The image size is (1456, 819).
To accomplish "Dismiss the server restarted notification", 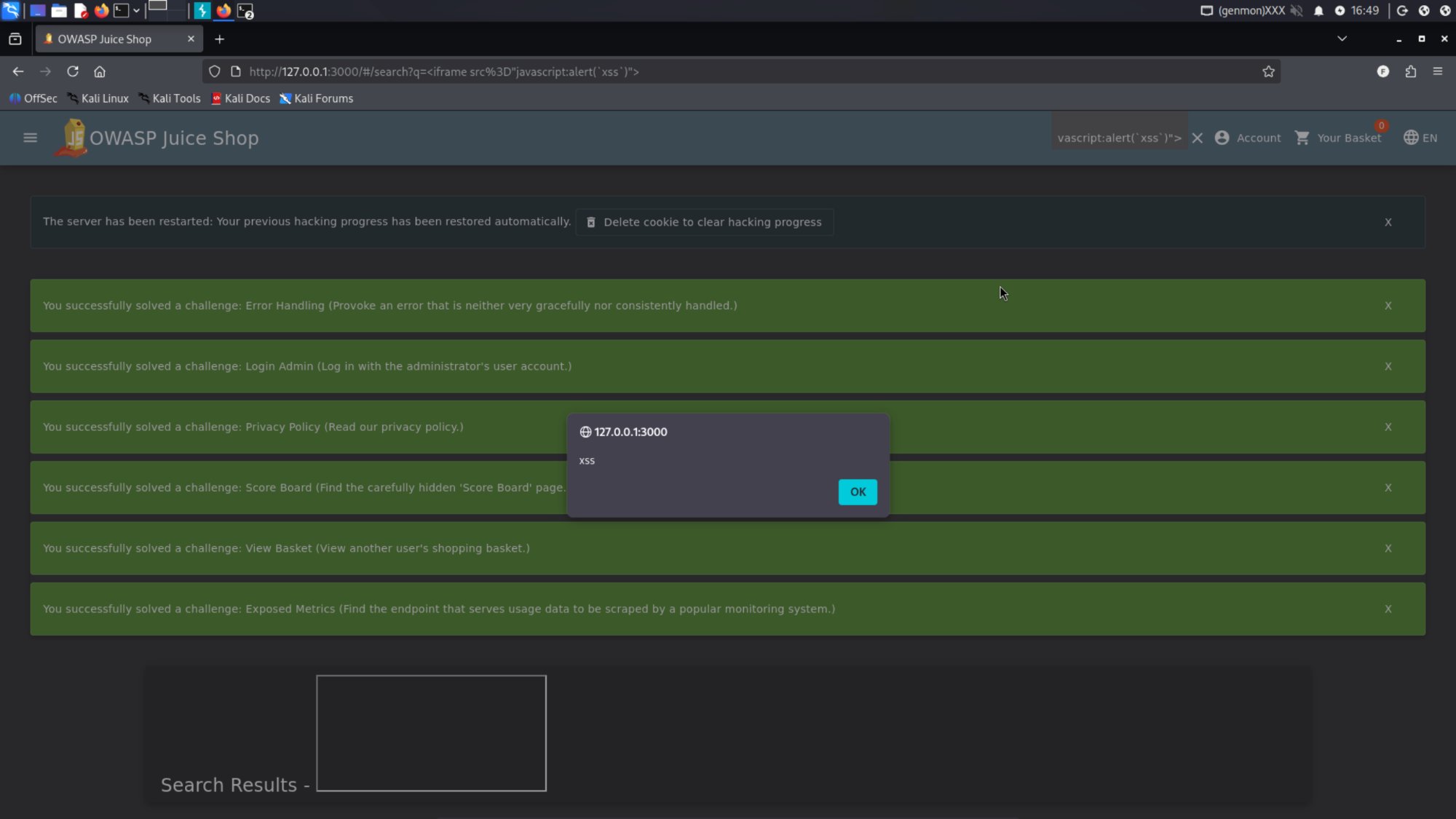I will [1388, 222].
